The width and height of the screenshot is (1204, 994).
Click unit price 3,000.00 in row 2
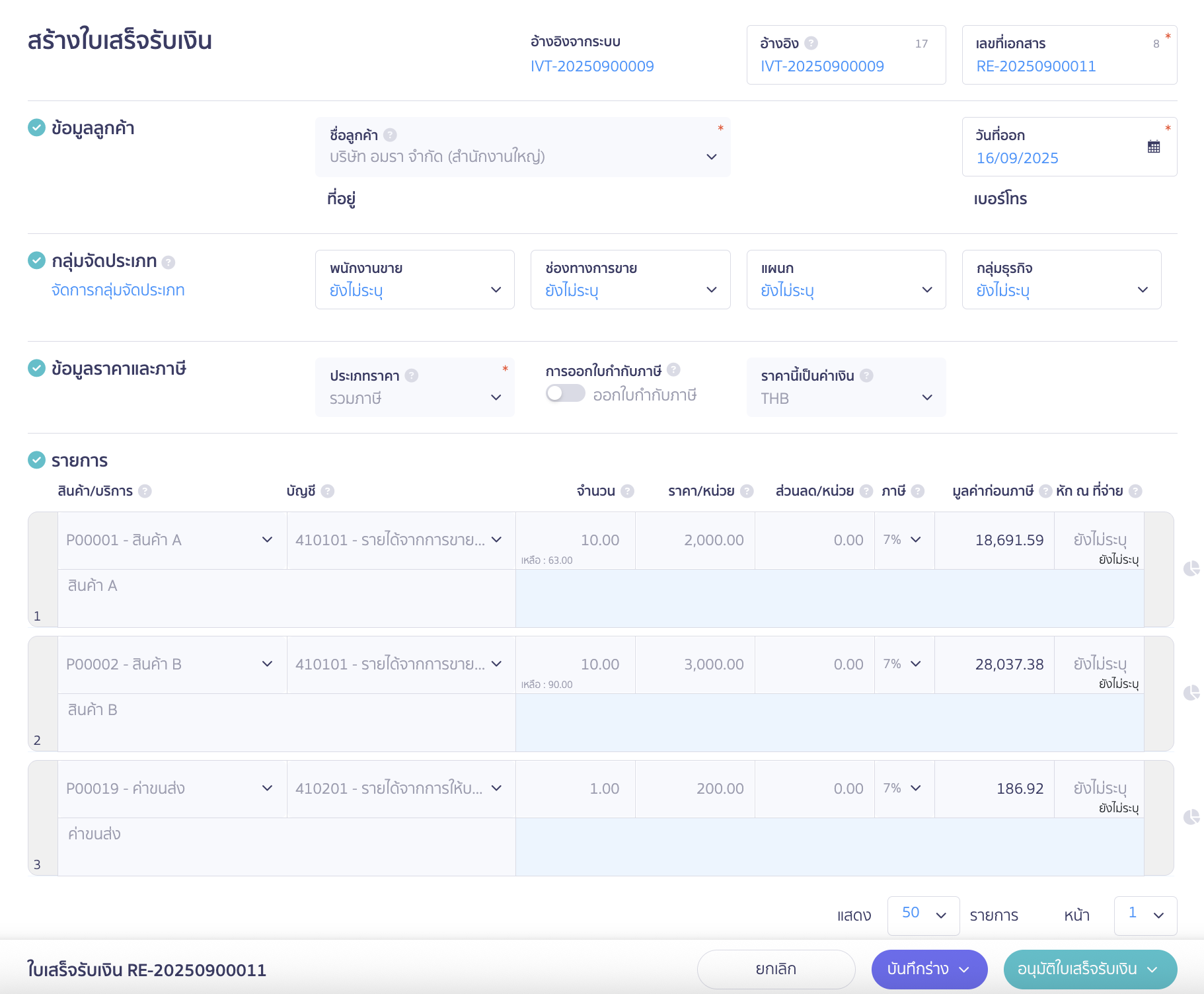click(695, 665)
